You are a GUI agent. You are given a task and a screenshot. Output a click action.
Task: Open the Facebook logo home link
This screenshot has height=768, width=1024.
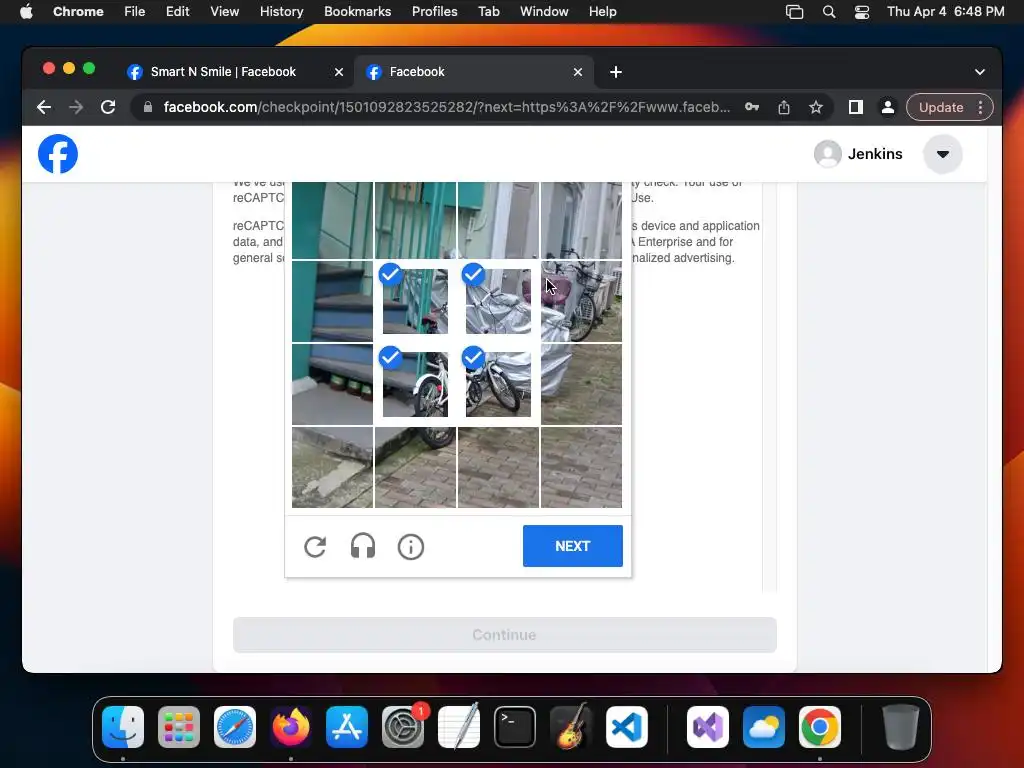click(x=57, y=154)
